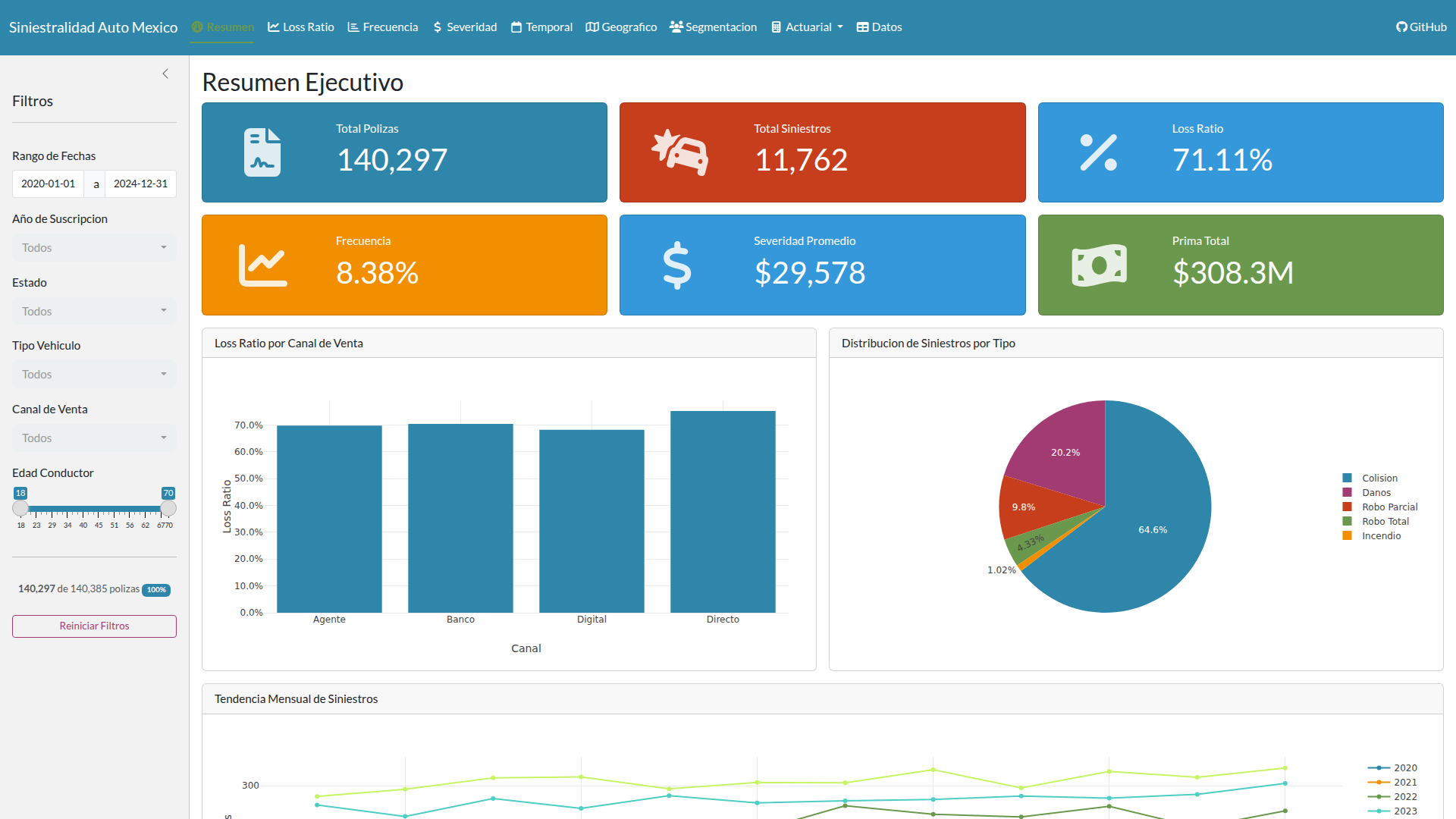Click the car crash icon on Total Siniestros card

[679, 152]
